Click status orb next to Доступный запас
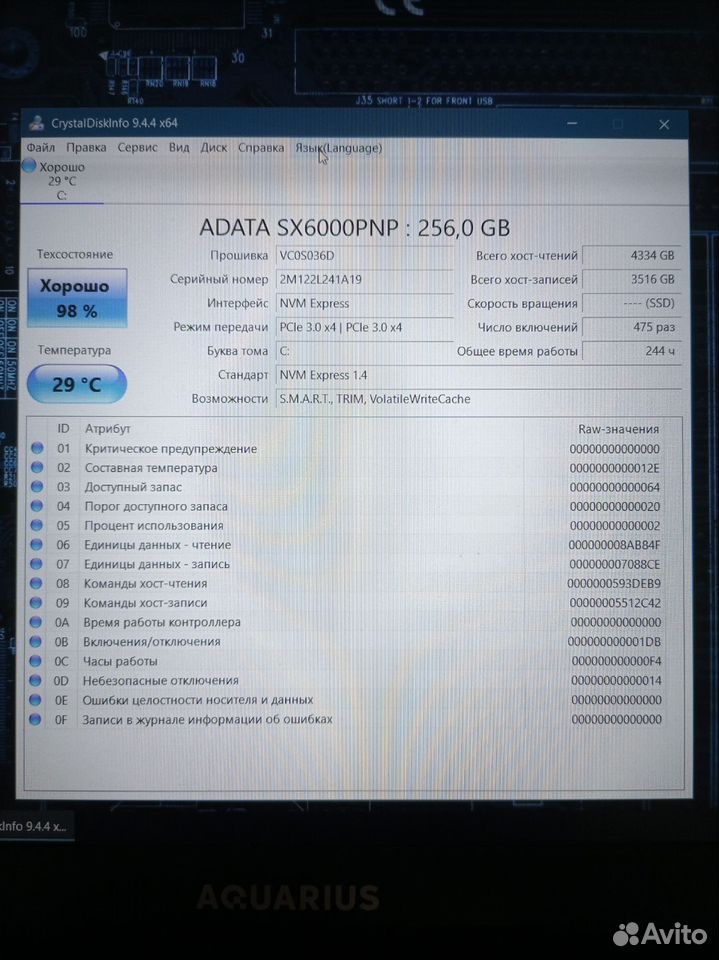The image size is (719, 960). pos(38,487)
